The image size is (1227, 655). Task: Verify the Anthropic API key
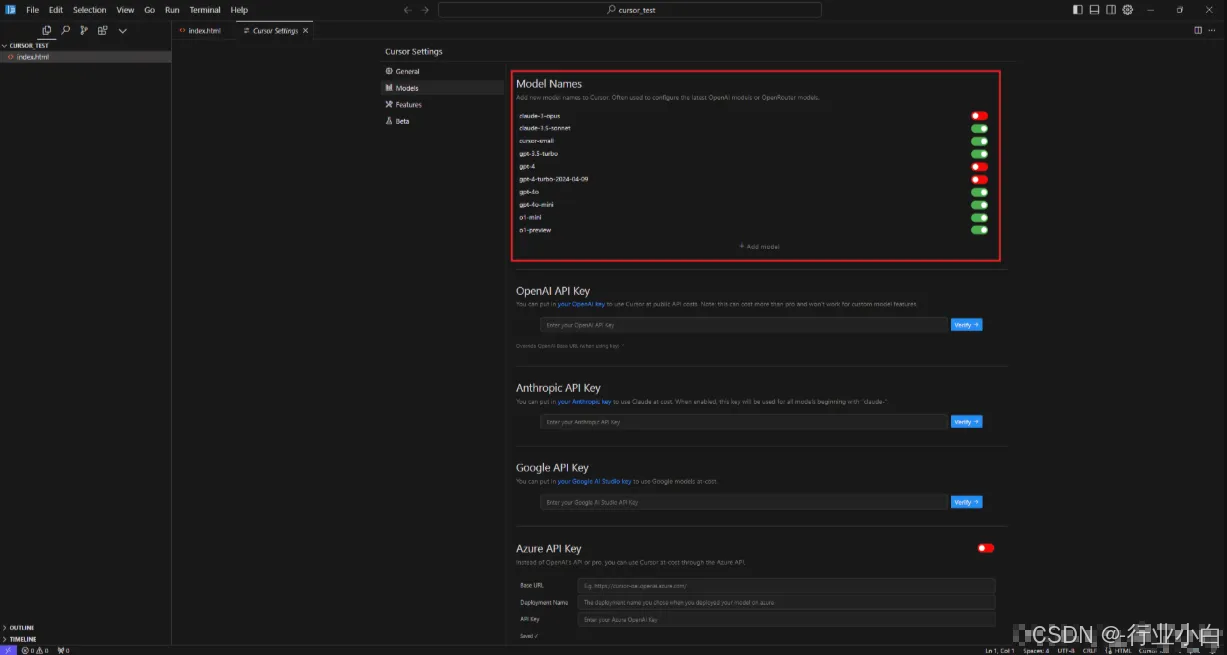coord(966,422)
